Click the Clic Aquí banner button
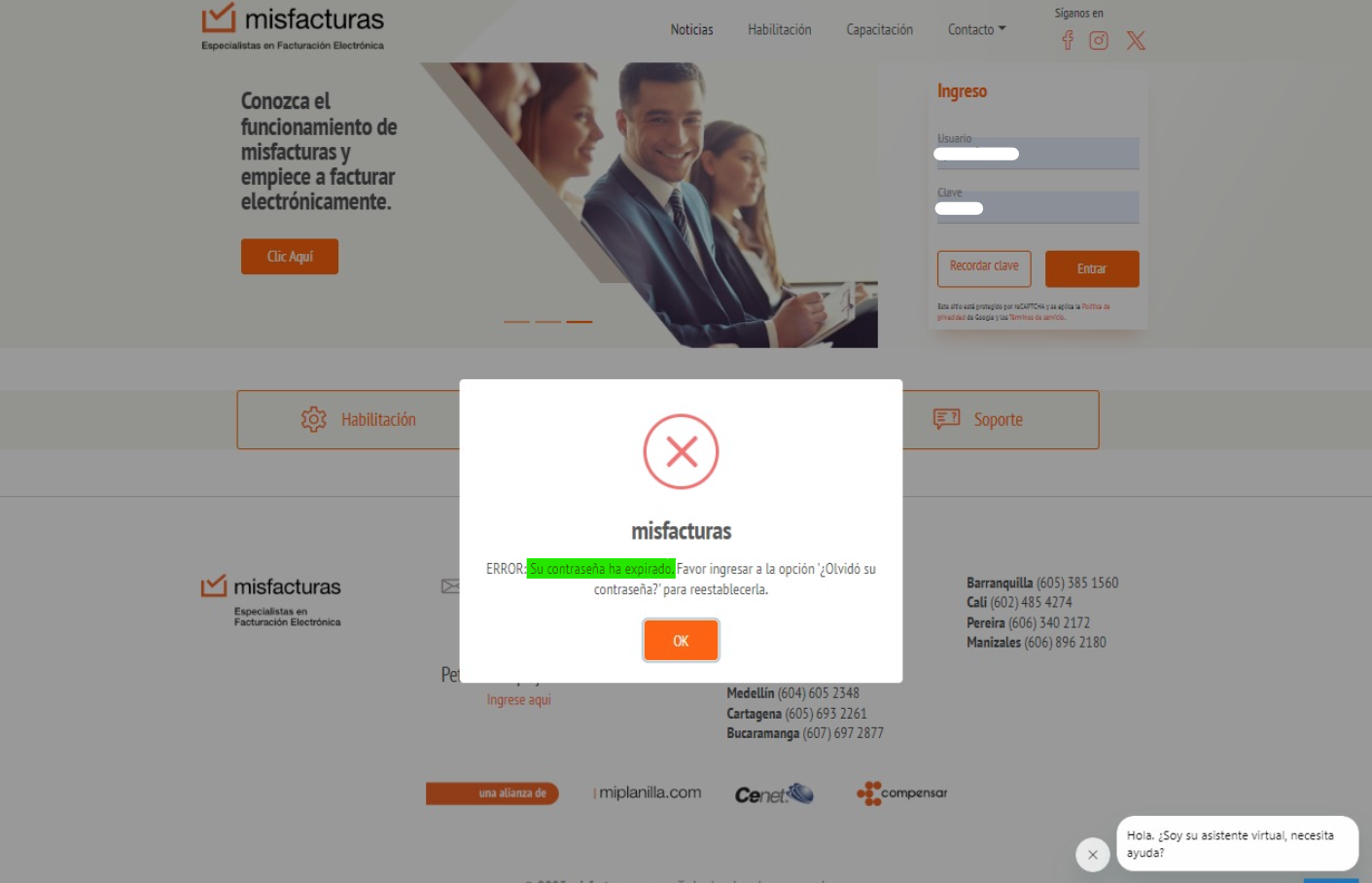 [290, 257]
